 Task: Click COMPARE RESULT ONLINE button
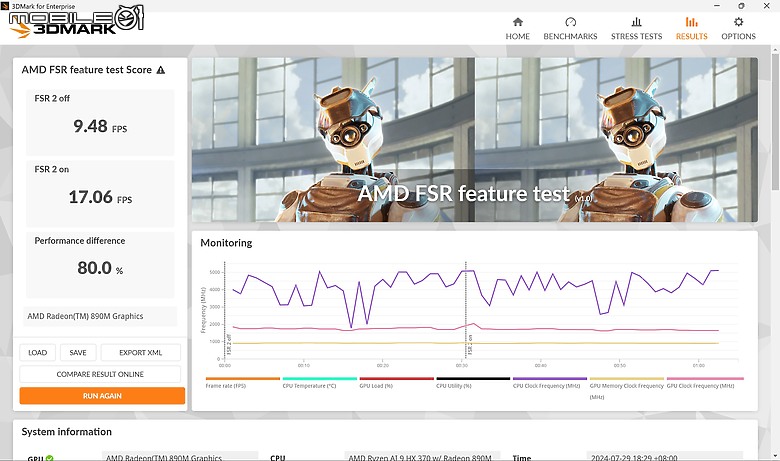pos(100,374)
